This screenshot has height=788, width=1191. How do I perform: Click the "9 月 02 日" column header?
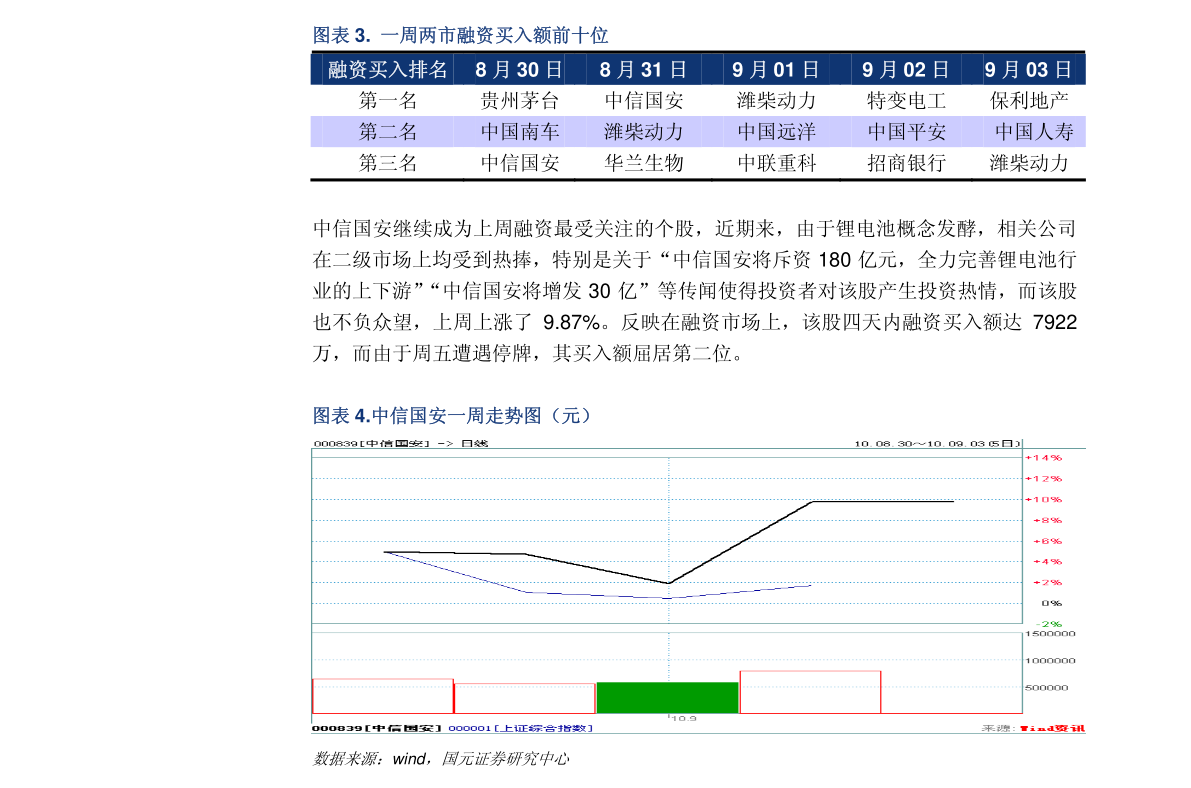[905, 70]
